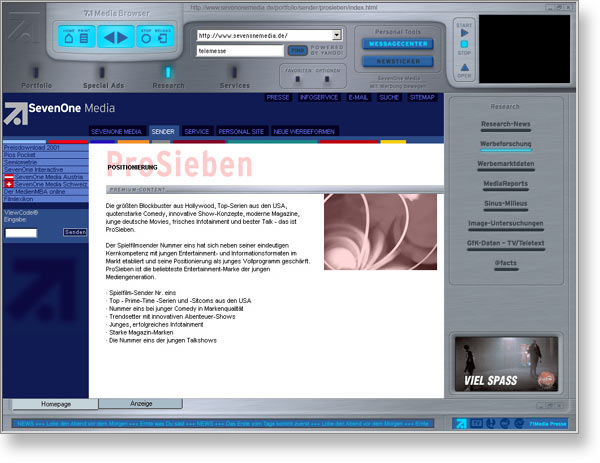Click the Print icon in Media Browser

pos(83,38)
